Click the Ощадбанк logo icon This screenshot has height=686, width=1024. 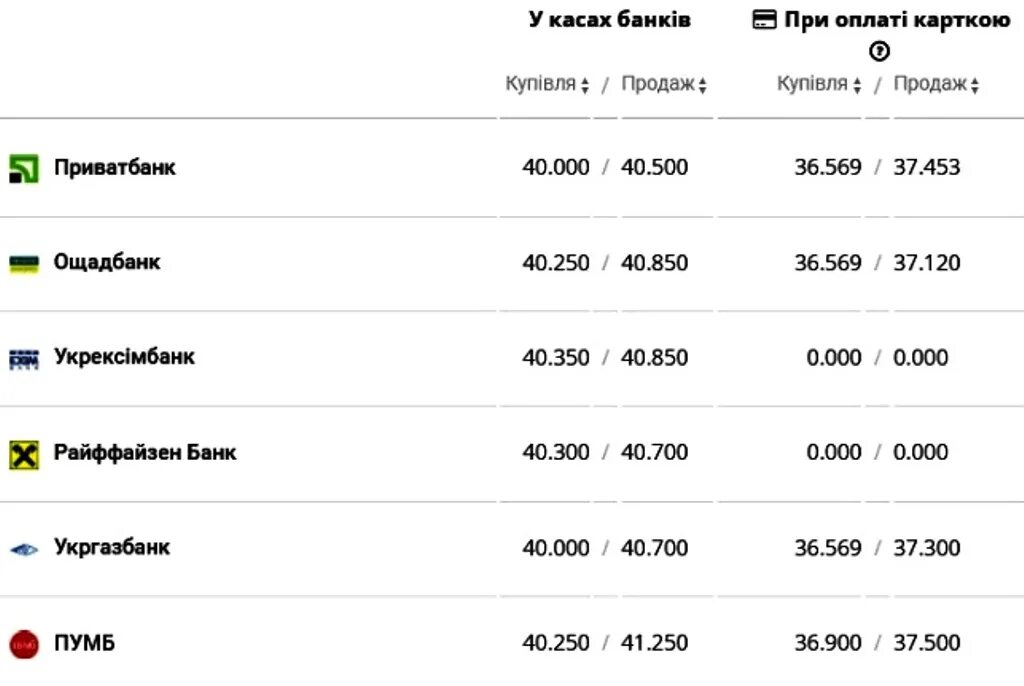[x=24, y=263]
